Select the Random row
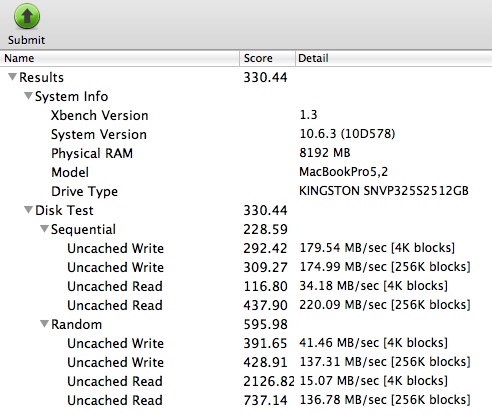This screenshot has height=417, width=492. (x=246, y=324)
